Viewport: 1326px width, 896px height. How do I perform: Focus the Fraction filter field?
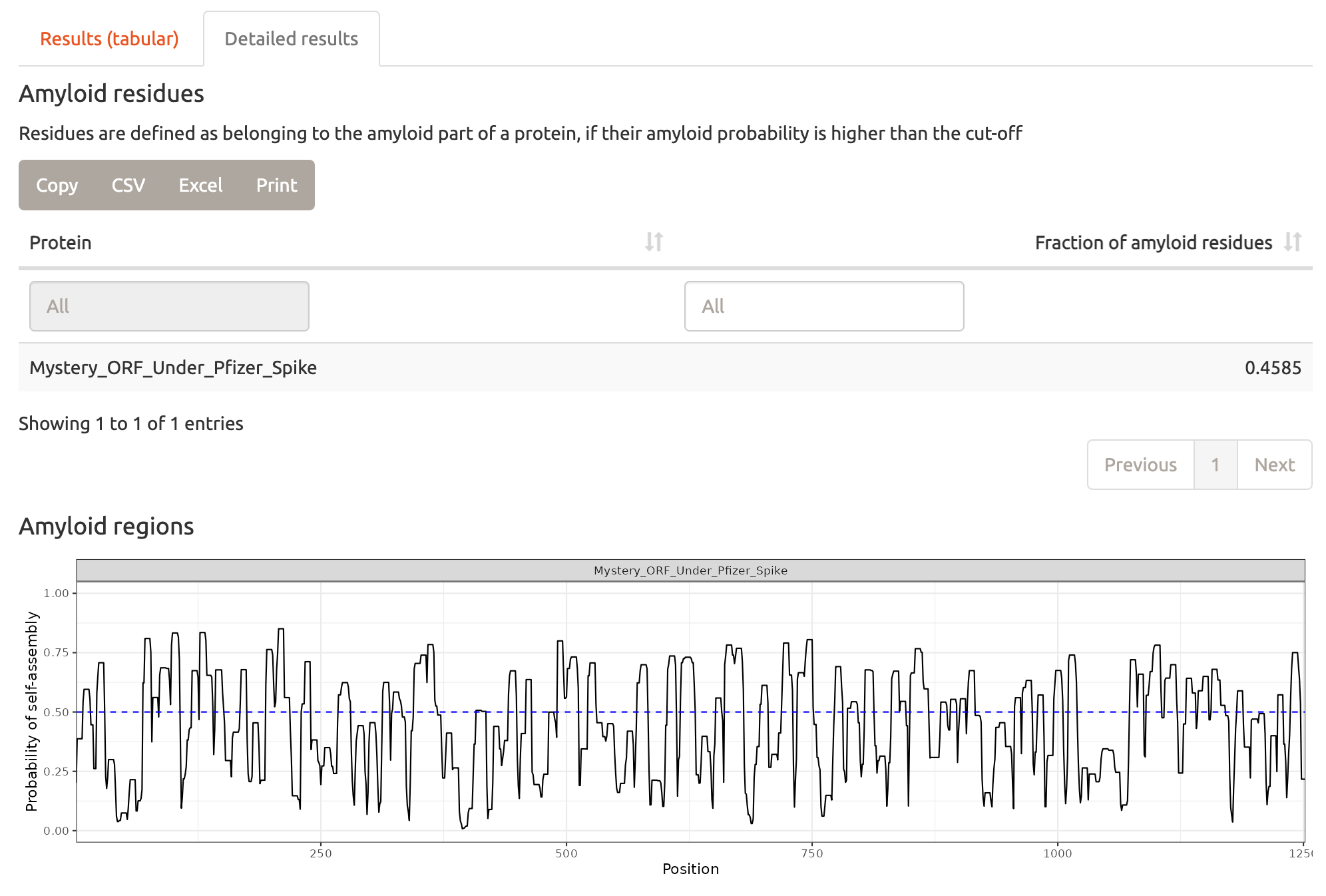pos(823,306)
